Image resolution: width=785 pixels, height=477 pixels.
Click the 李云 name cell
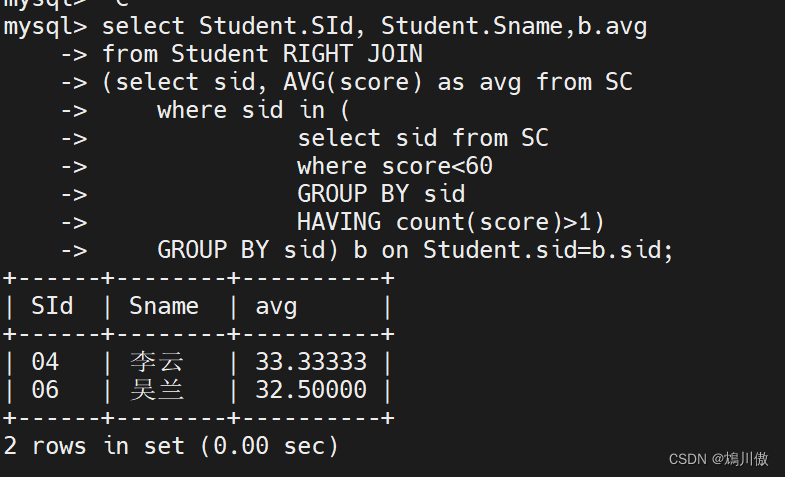(x=157, y=362)
